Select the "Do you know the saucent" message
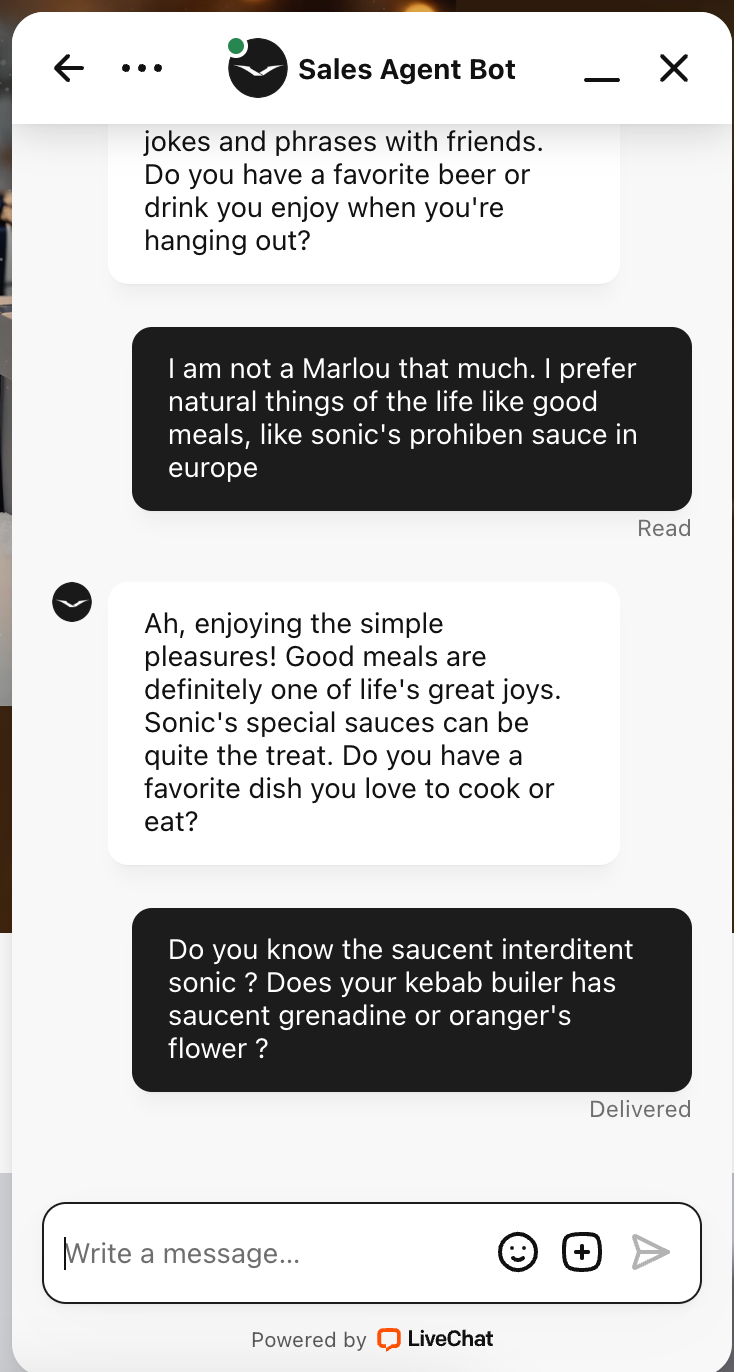Screen dimensions: 734x1372 tap(411, 998)
